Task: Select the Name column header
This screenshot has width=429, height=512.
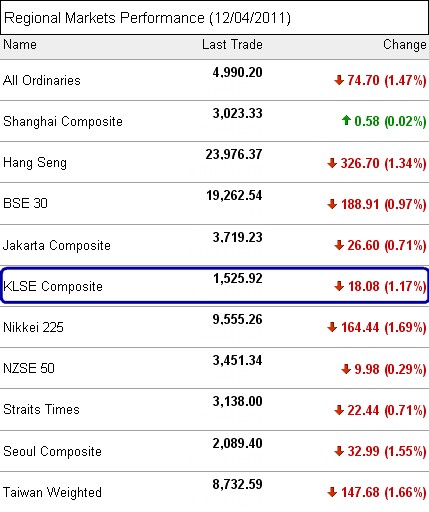Action: click(x=20, y=44)
